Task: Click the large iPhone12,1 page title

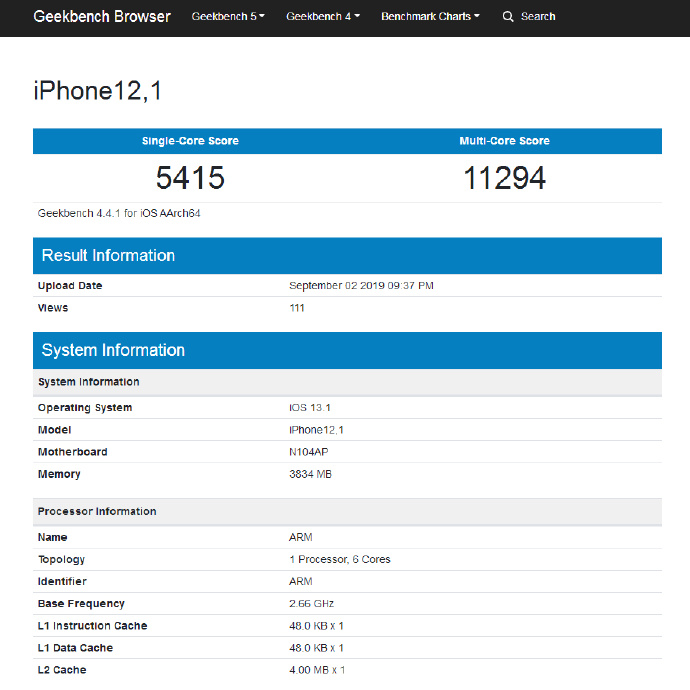Action: (98, 91)
